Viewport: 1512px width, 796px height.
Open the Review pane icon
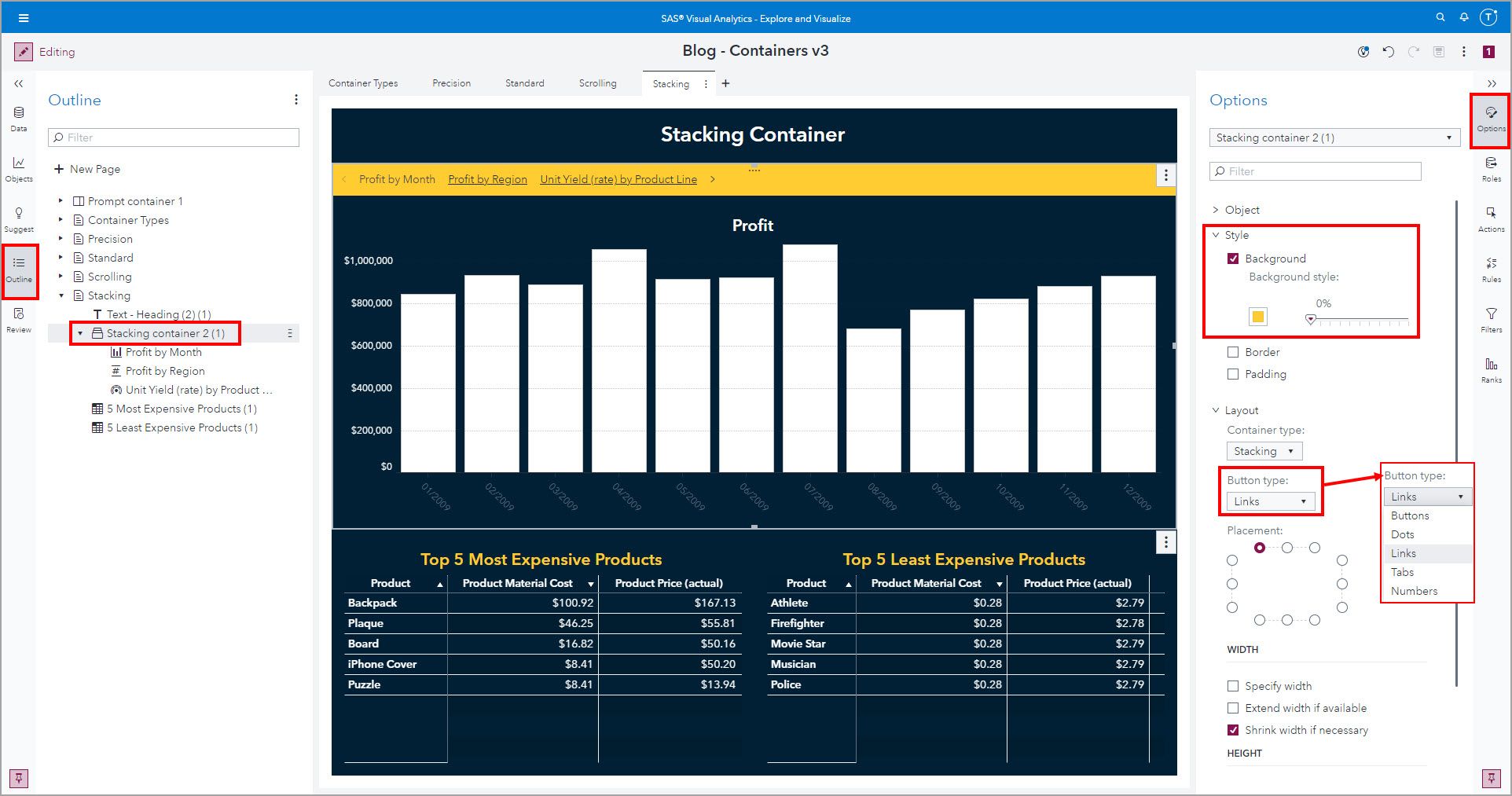coord(19,318)
